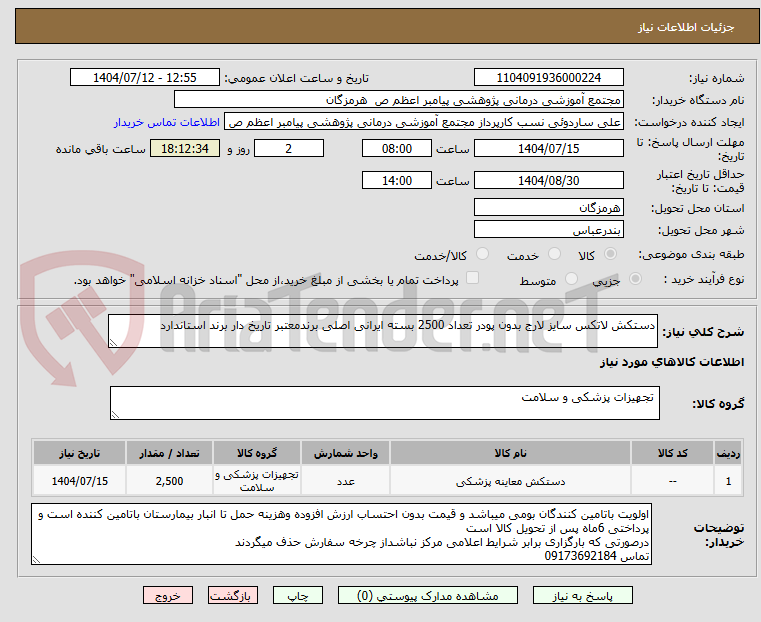Click the table cell دستکش معاینه پزشکی
The width and height of the screenshot is (761, 622).
(510, 481)
